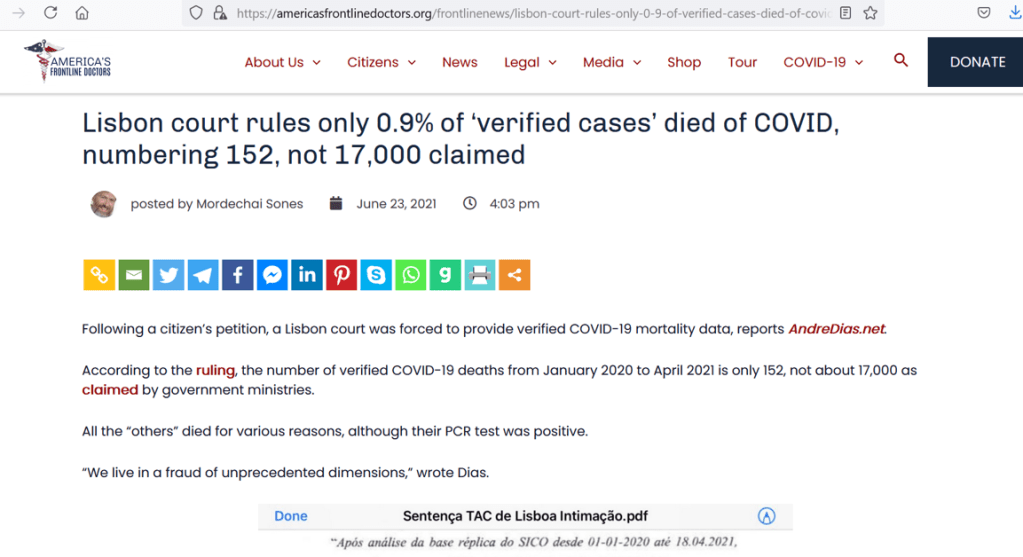This screenshot has width=1023, height=557.
Task: Pin article with Pinterest icon
Action: click(341, 275)
